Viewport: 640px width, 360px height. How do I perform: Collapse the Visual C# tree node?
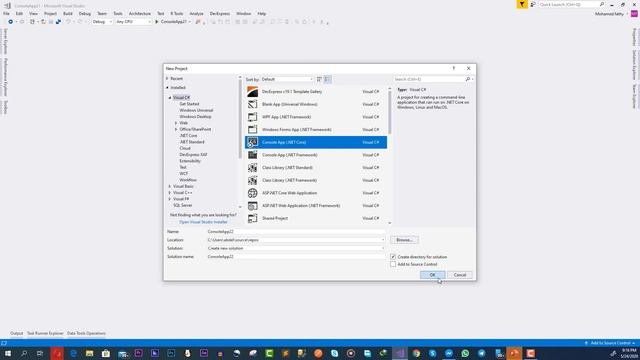click(x=170, y=98)
